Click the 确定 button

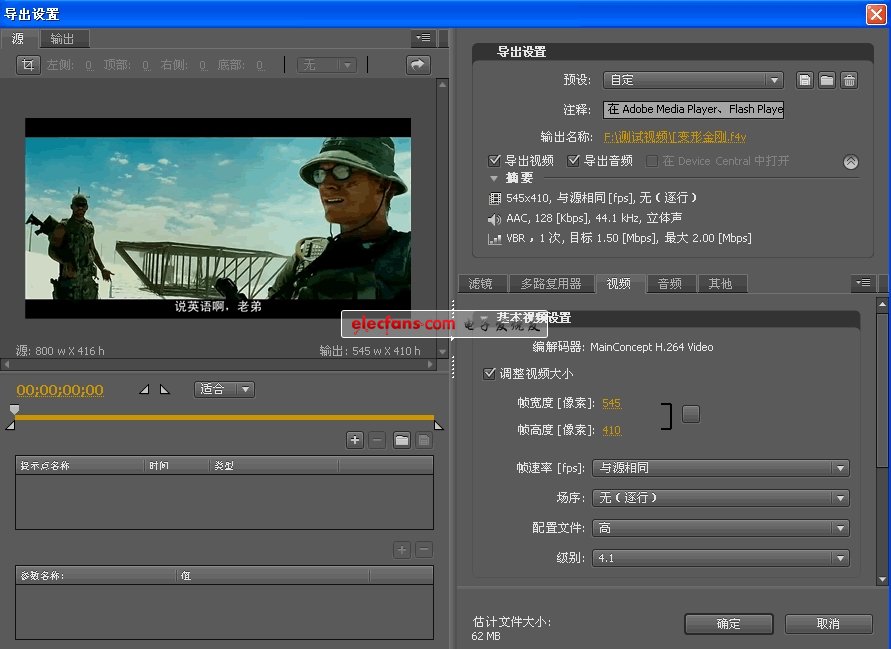728,623
